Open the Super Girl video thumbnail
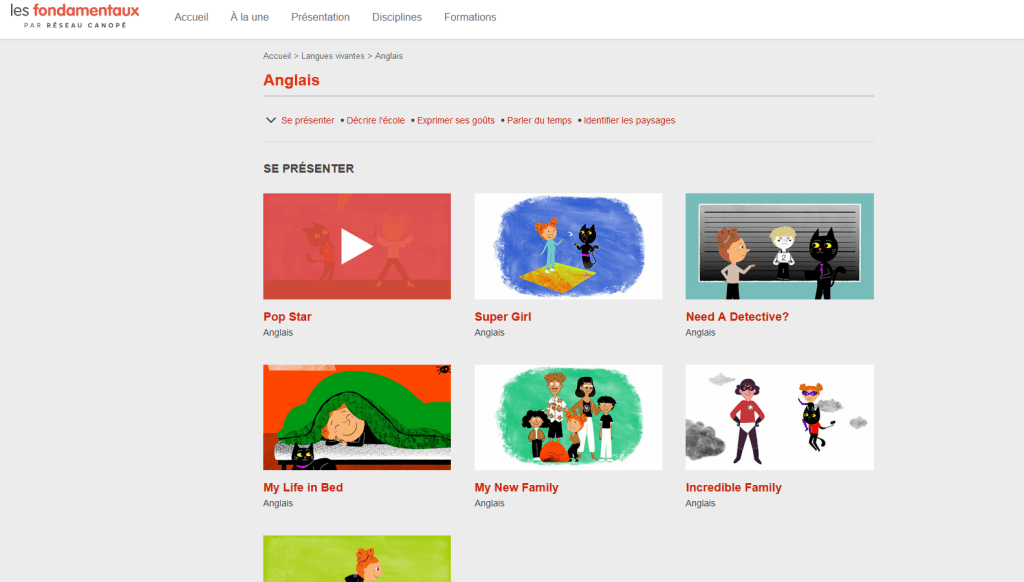Screen dimensions: 1024x582 (568, 246)
